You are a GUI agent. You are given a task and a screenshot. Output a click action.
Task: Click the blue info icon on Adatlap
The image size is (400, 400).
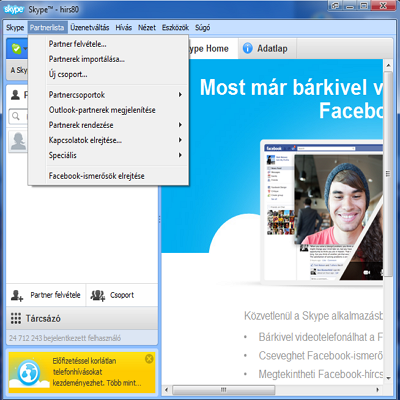click(248, 48)
